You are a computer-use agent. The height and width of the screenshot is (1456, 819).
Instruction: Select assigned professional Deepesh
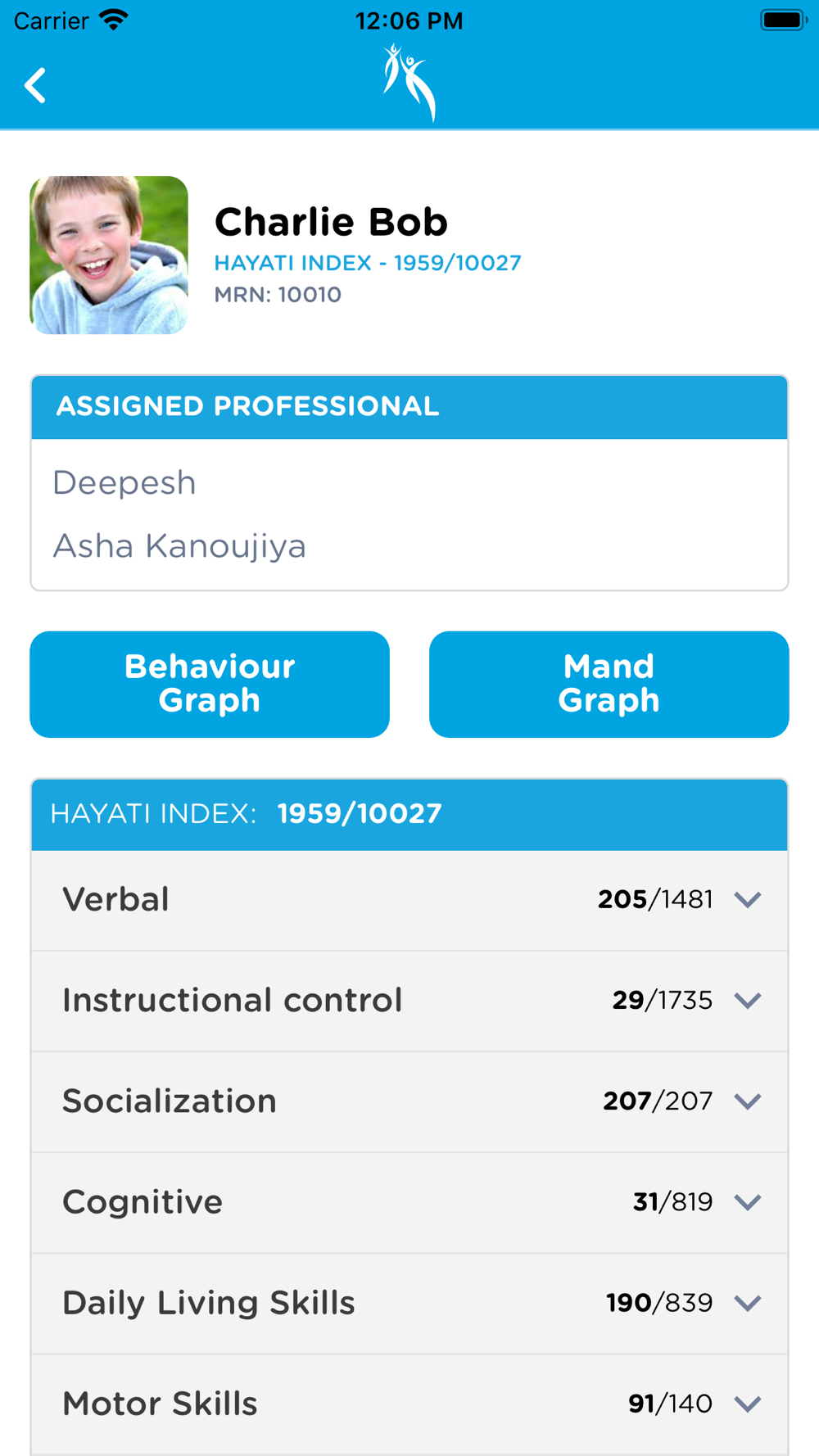[124, 483]
